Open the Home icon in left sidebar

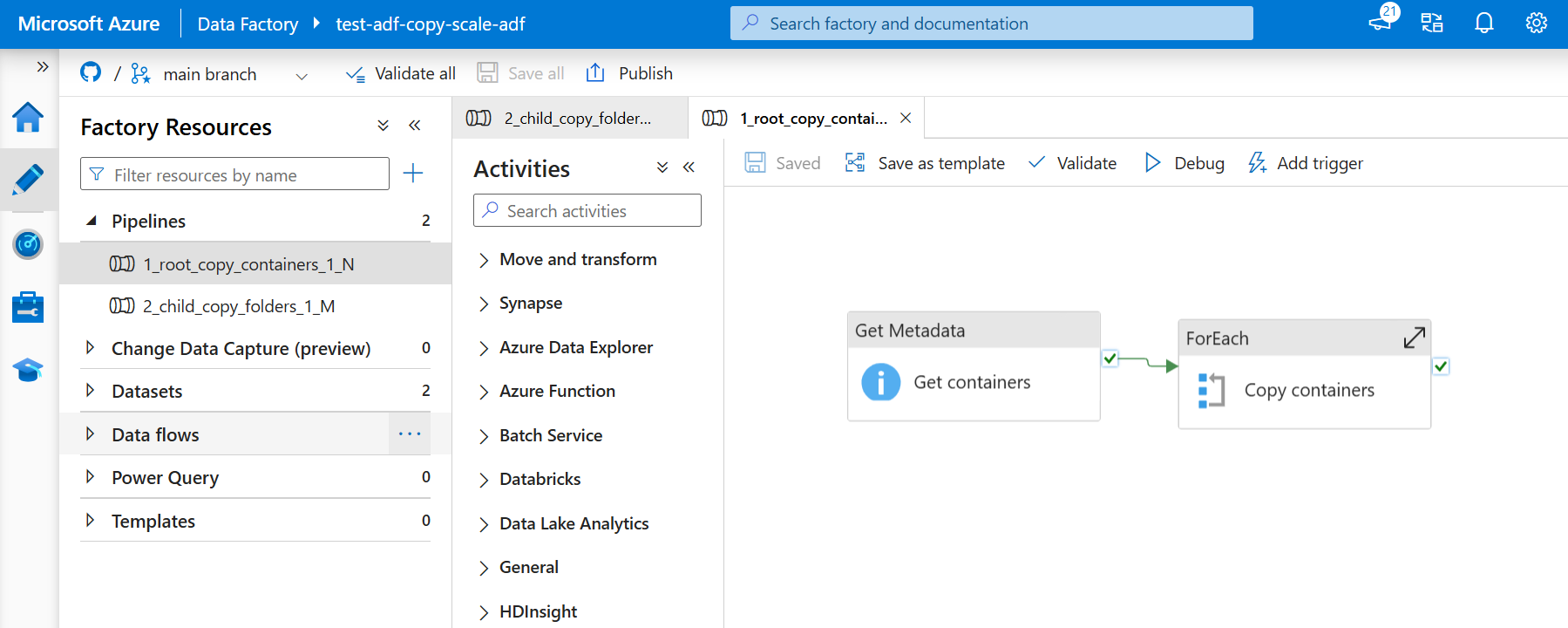coord(28,117)
